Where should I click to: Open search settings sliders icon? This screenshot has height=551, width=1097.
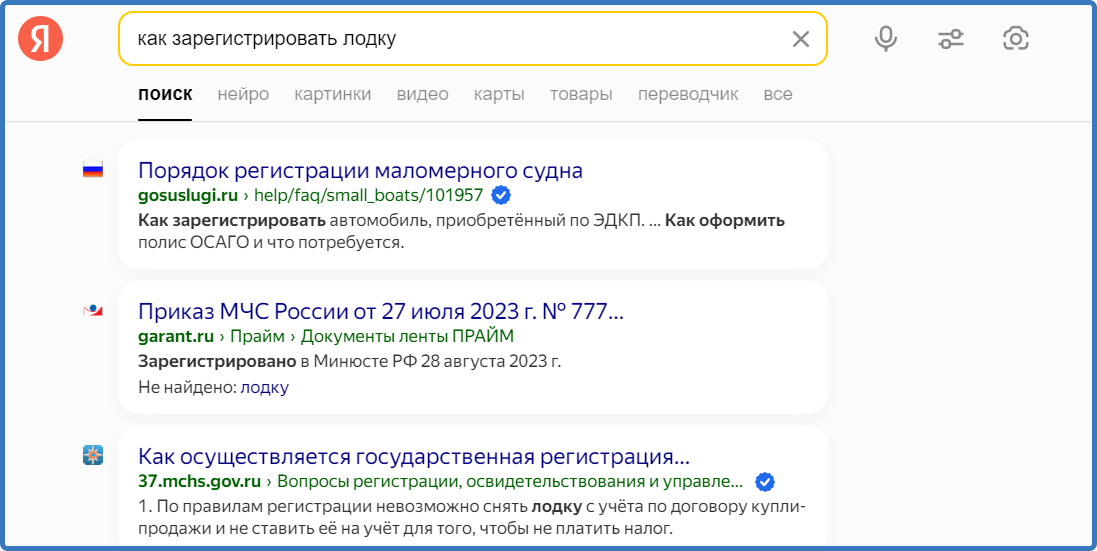[x=951, y=38]
